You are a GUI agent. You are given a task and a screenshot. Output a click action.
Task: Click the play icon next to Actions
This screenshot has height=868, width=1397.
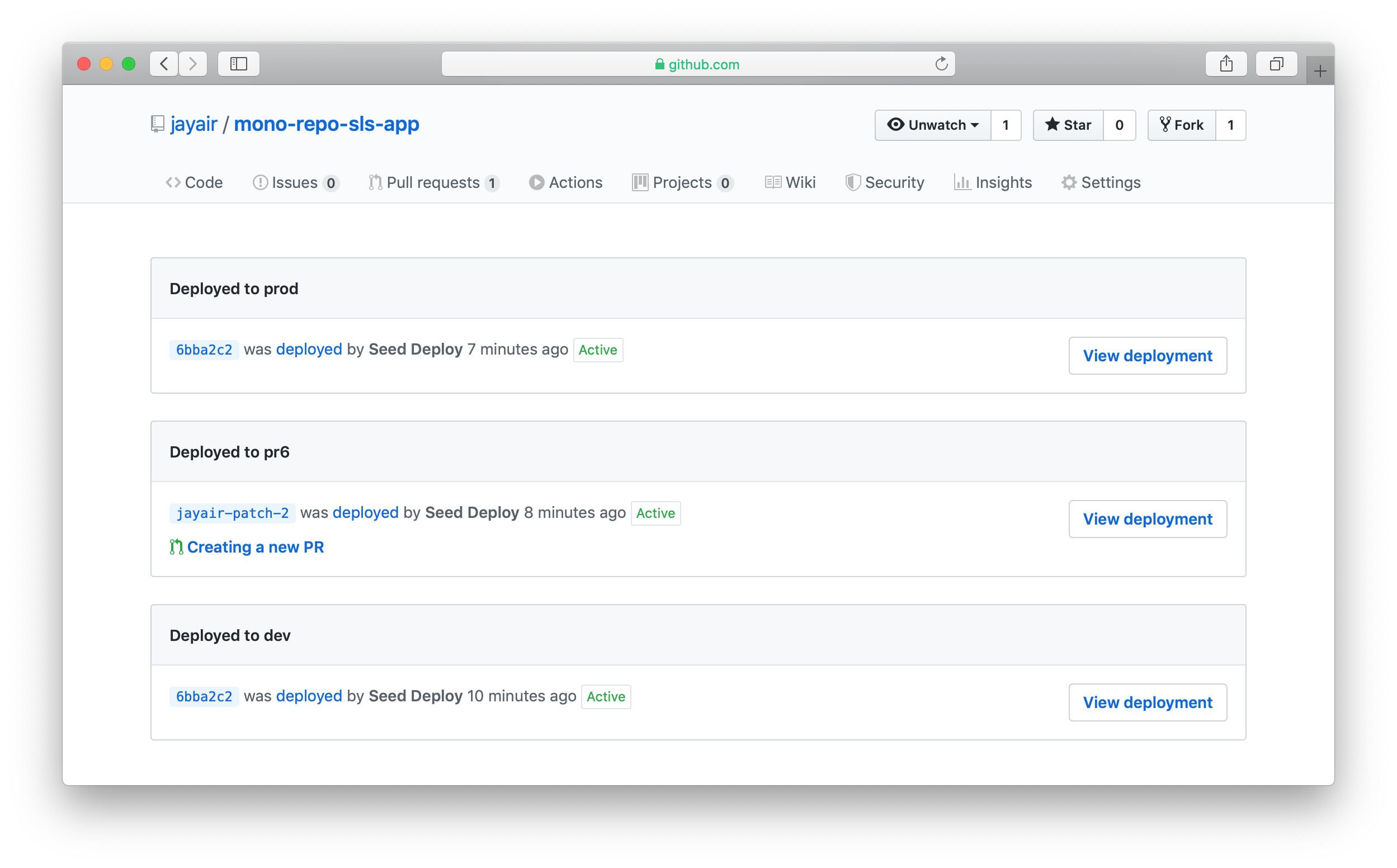pyautogui.click(x=536, y=182)
